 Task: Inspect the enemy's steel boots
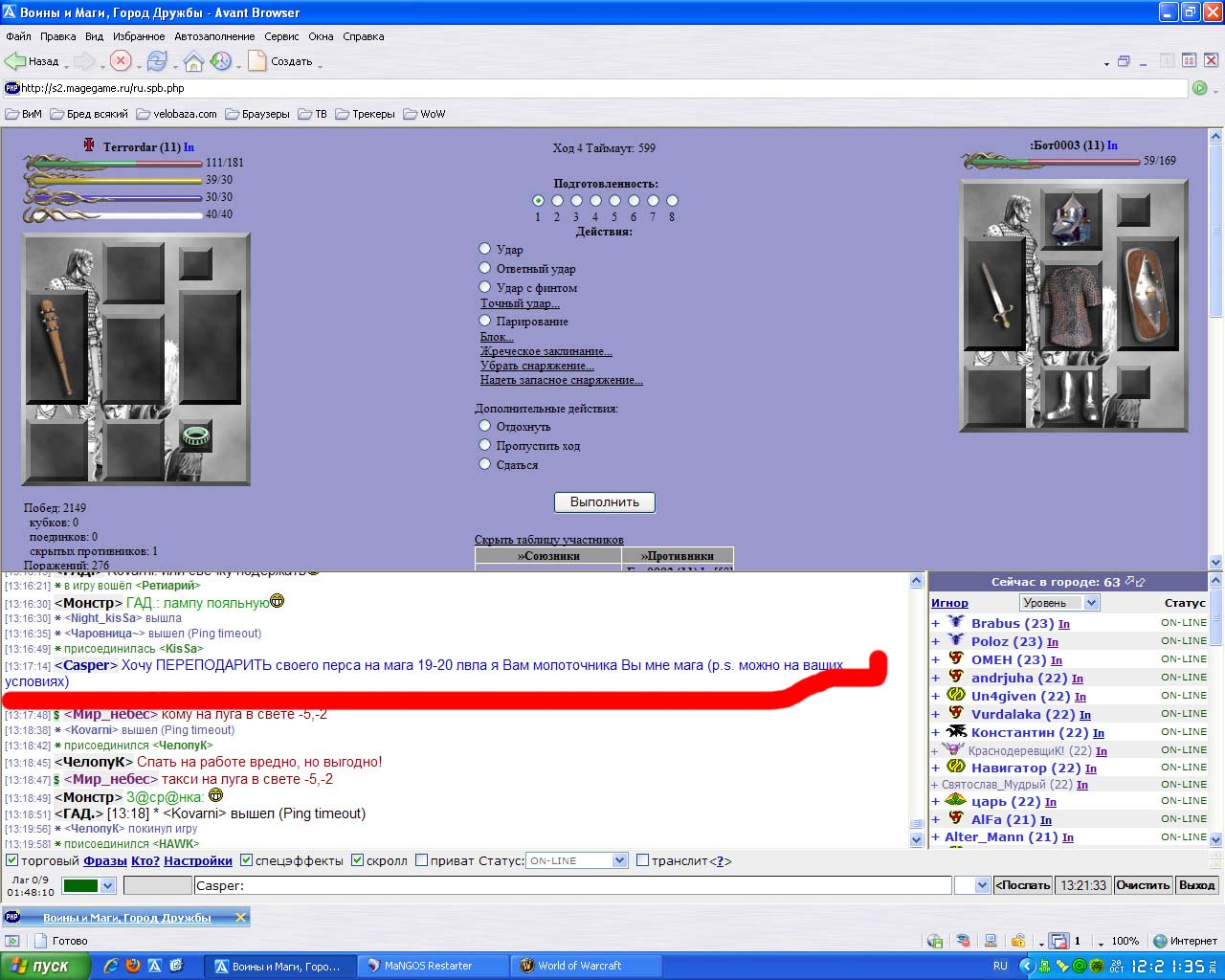pos(1071,396)
